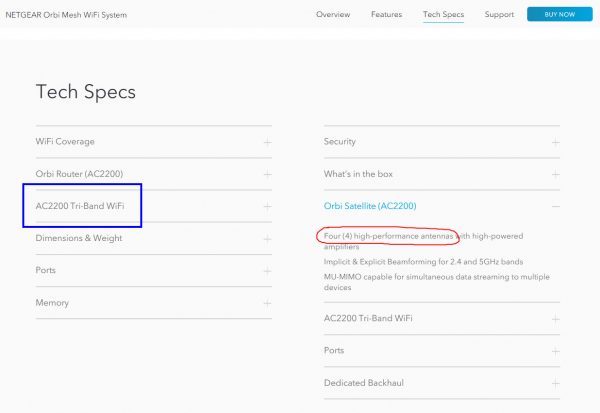Click the Implicit & Explicit Beamforming line
Image resolution: width=600 pixels, height=413 pixels.
click(x=423, y=262)
